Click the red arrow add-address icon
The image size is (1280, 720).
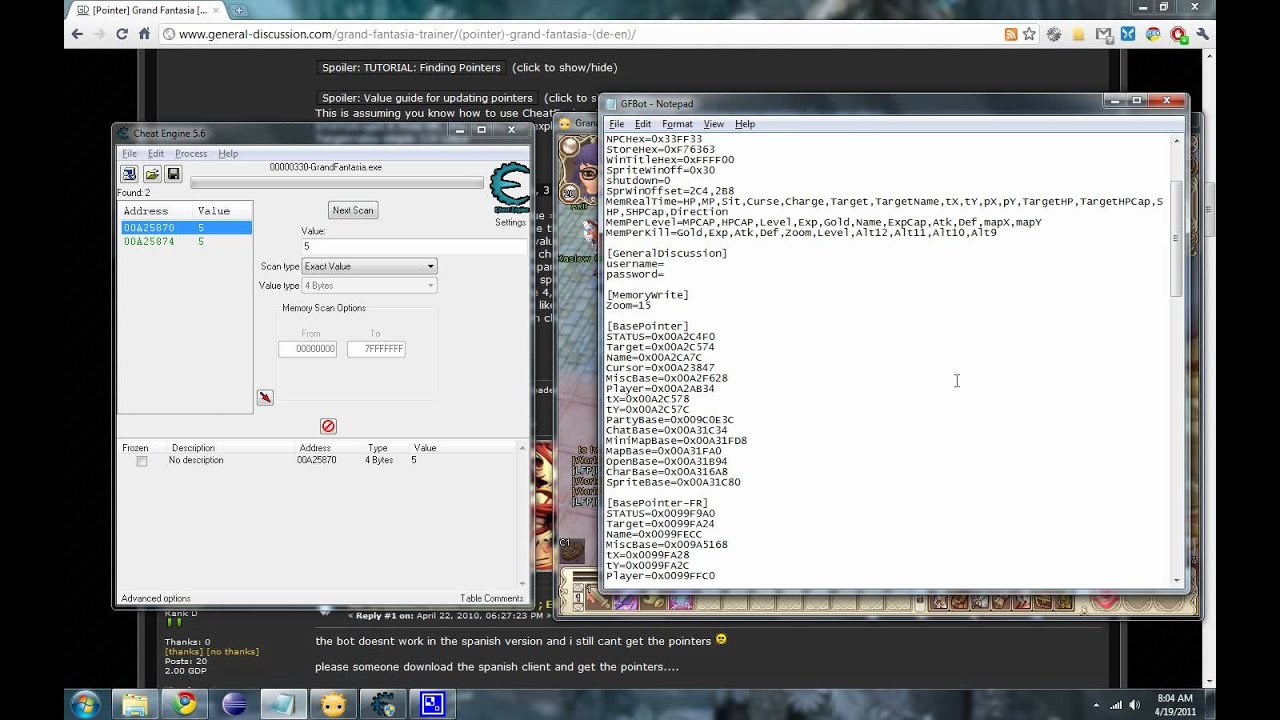click(265, 397)
